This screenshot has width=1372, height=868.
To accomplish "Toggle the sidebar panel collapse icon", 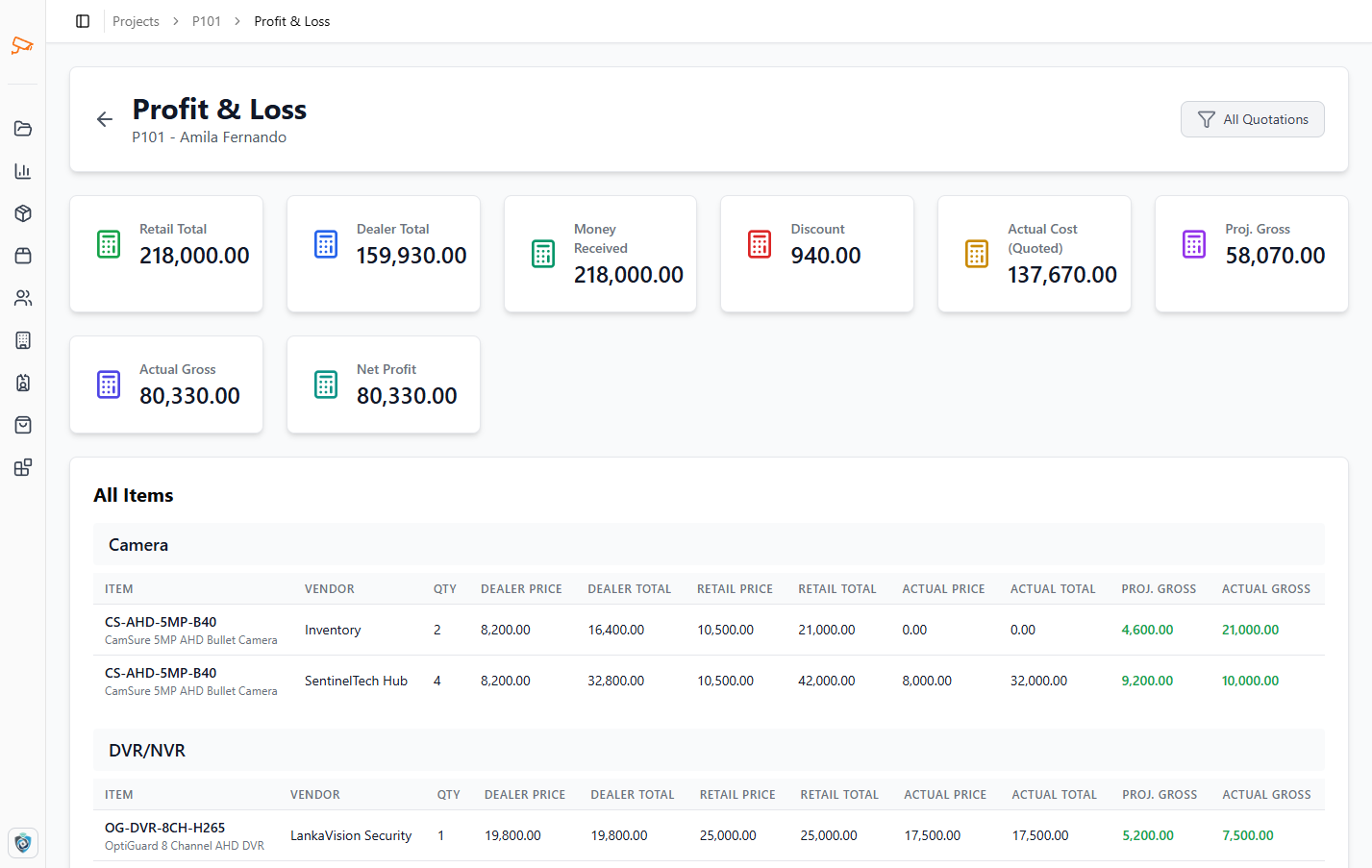I will (83, 21).
